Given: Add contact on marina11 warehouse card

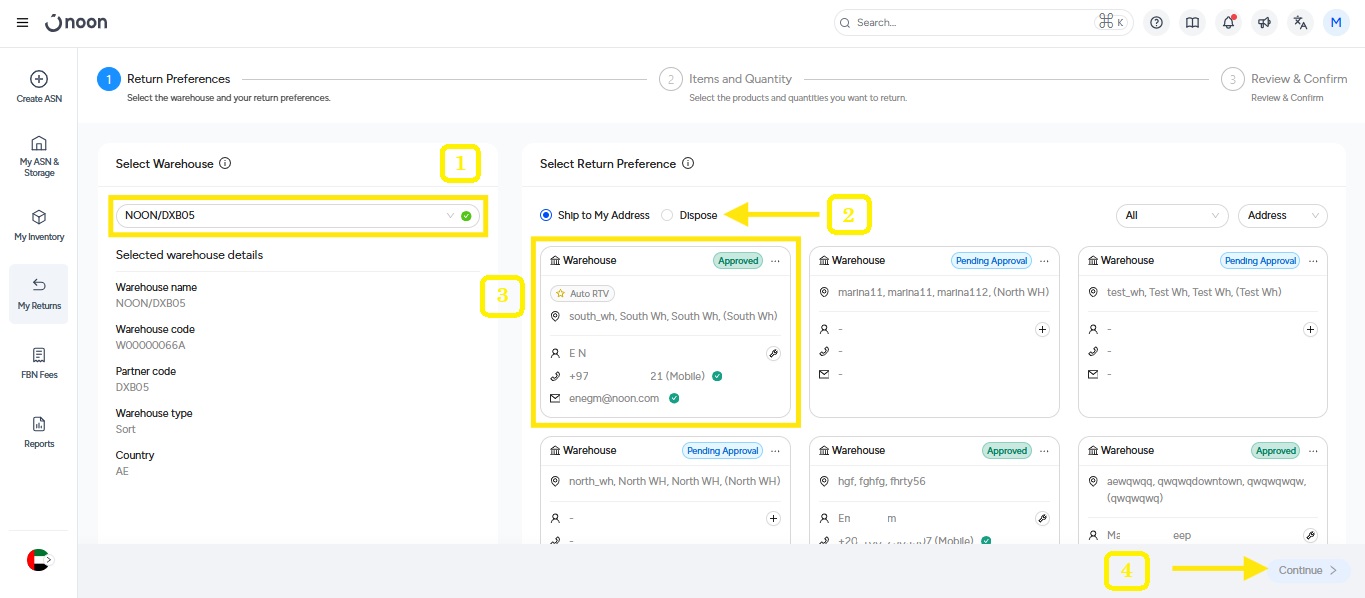Looking at the screenshot, I should (1042, 329).
